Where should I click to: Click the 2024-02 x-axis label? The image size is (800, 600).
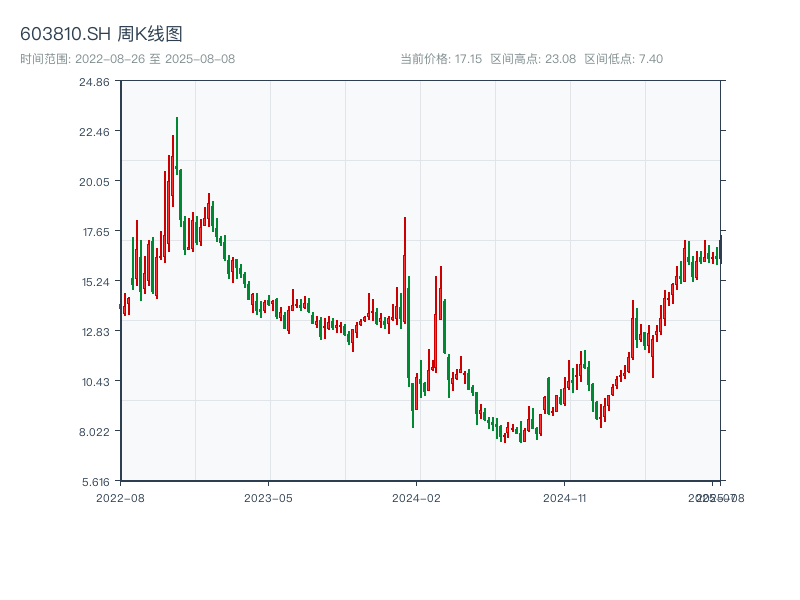(416, 498)
